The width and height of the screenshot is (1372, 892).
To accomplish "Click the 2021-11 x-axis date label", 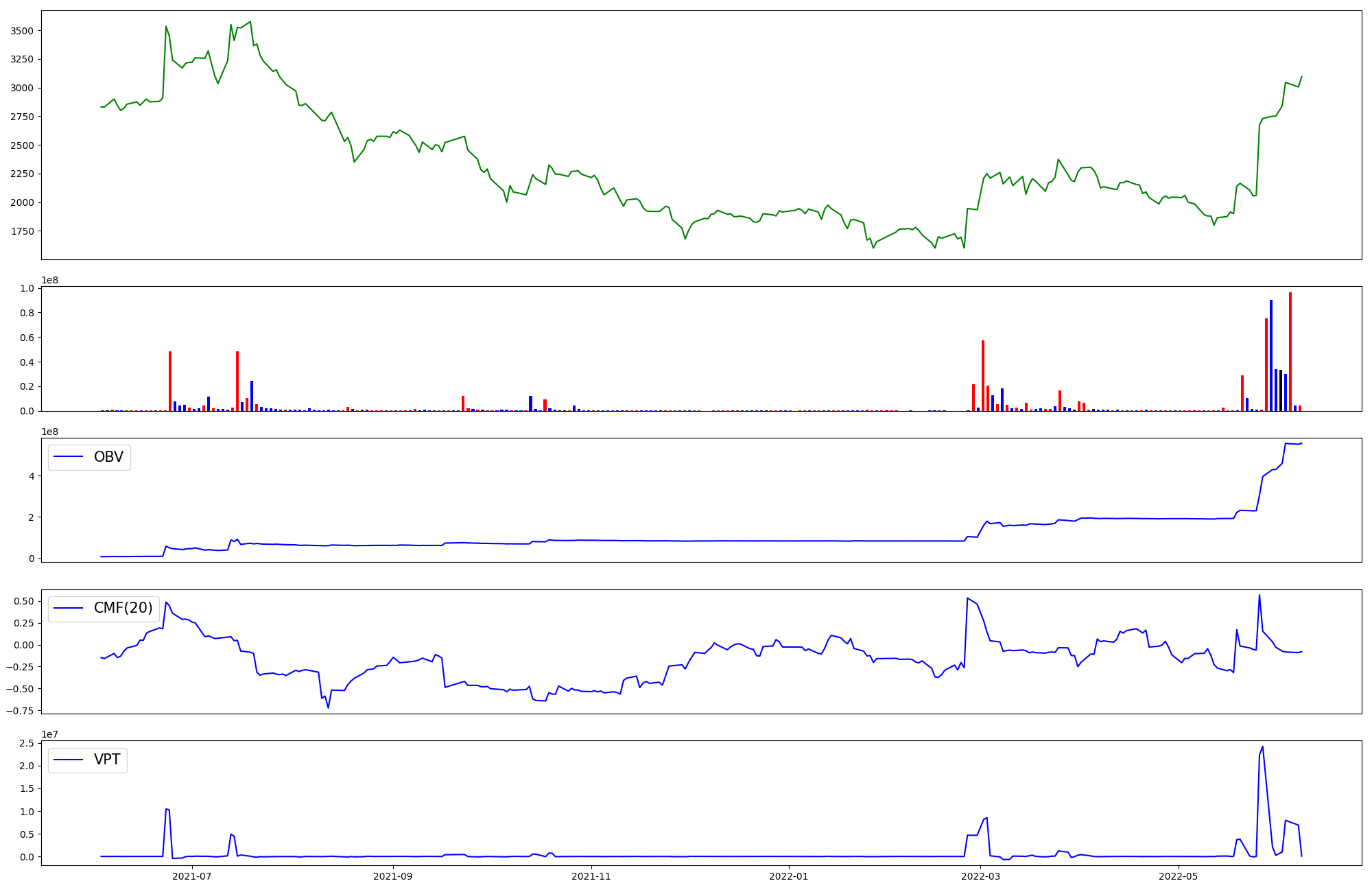I will click(x=591, y=876).
